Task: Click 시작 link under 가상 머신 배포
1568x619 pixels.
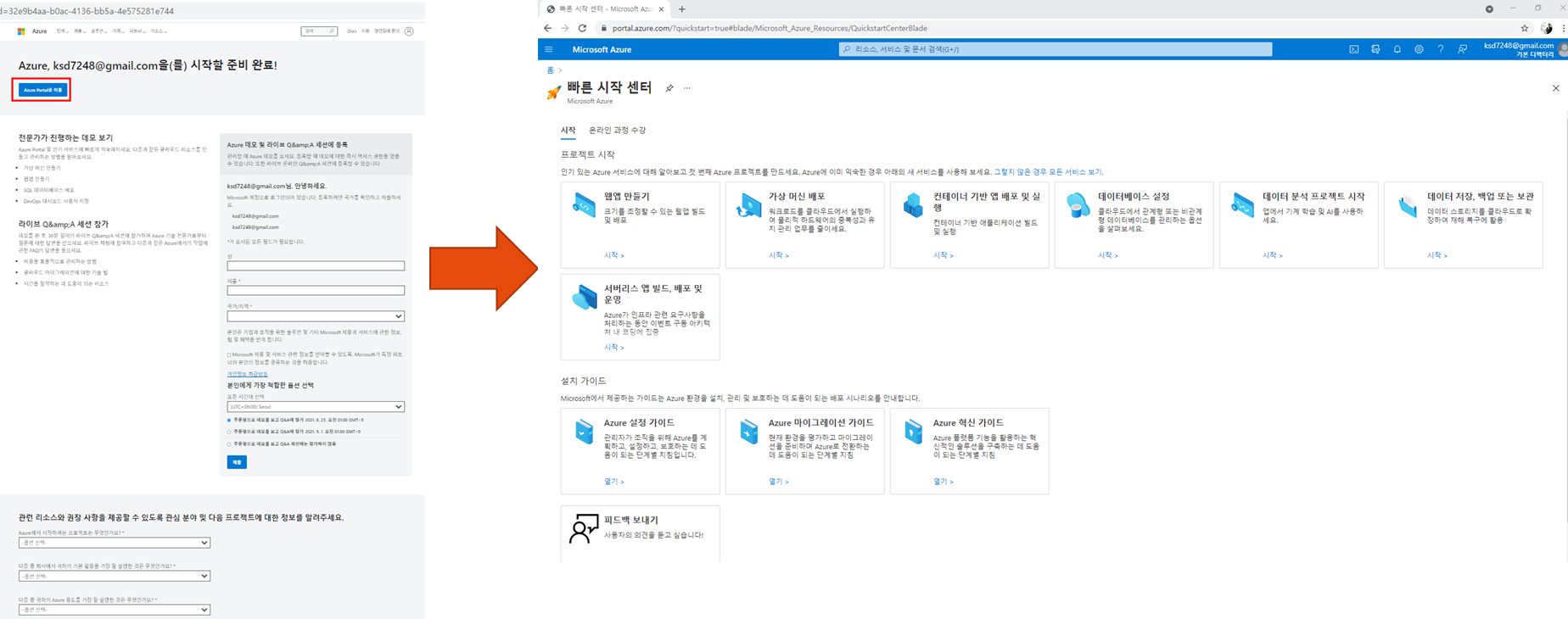Action: [778, 255]
